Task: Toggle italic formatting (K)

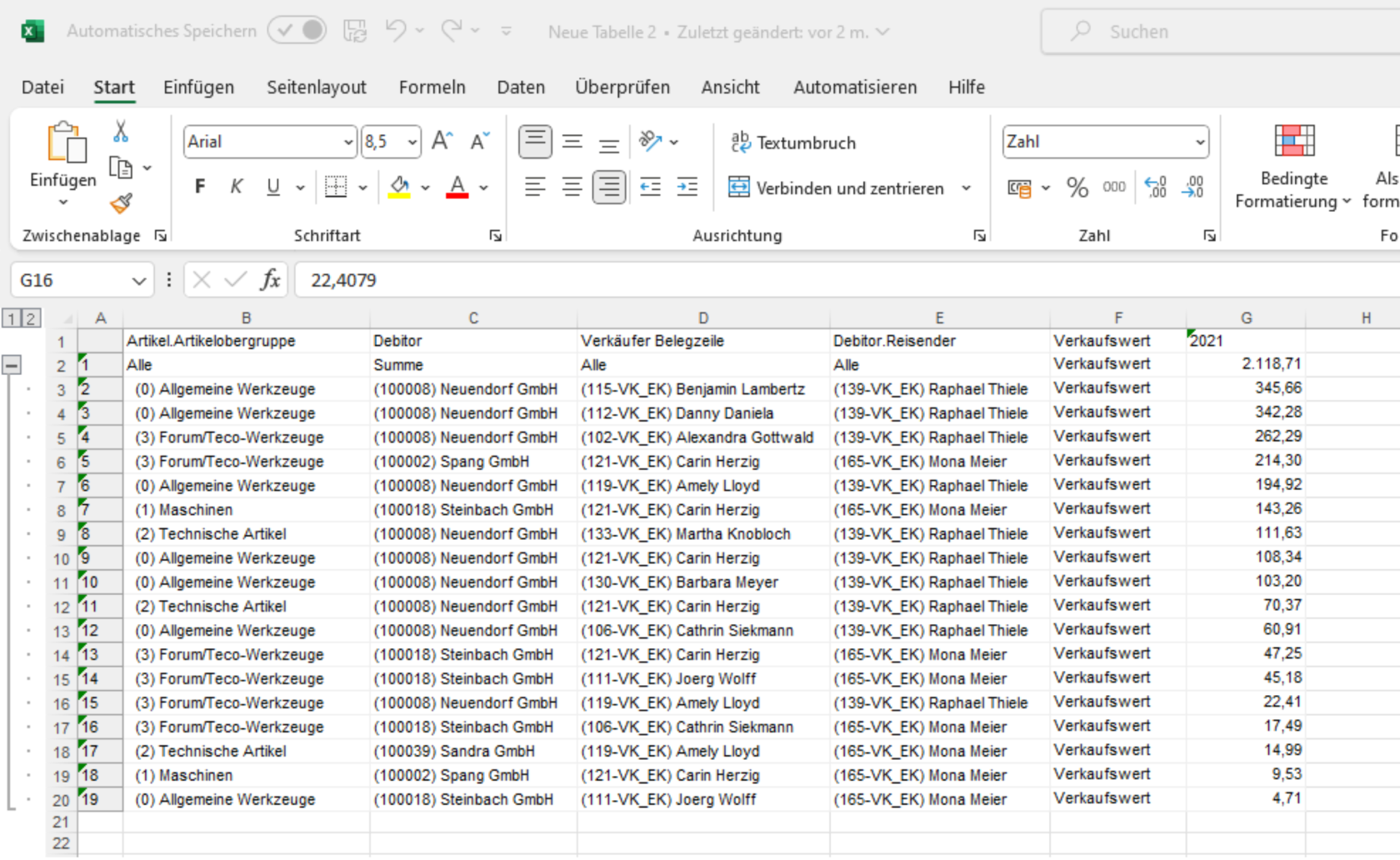Action: tap(237, 187)
